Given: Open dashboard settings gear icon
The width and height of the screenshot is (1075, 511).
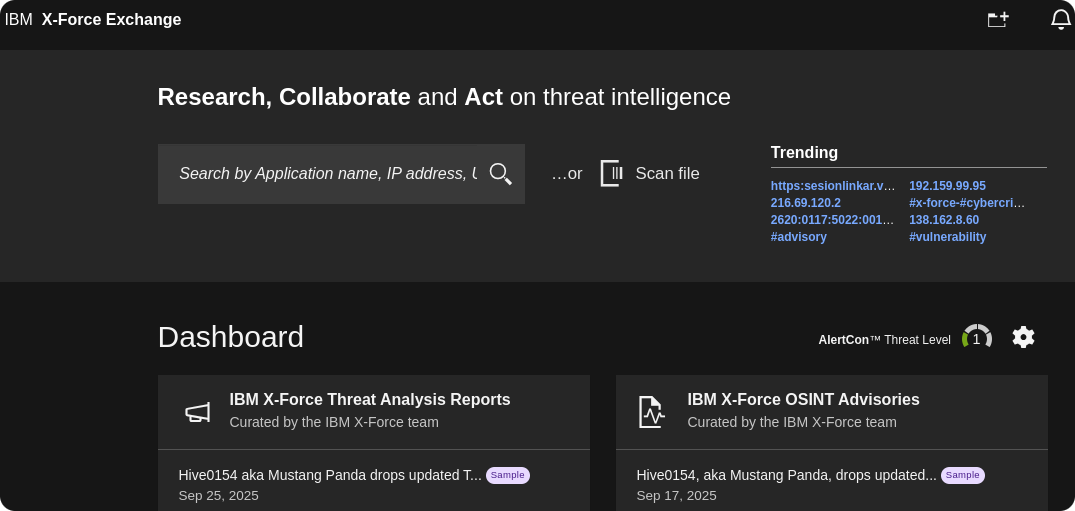Looking at the screenshot, I should (1023, 337).
